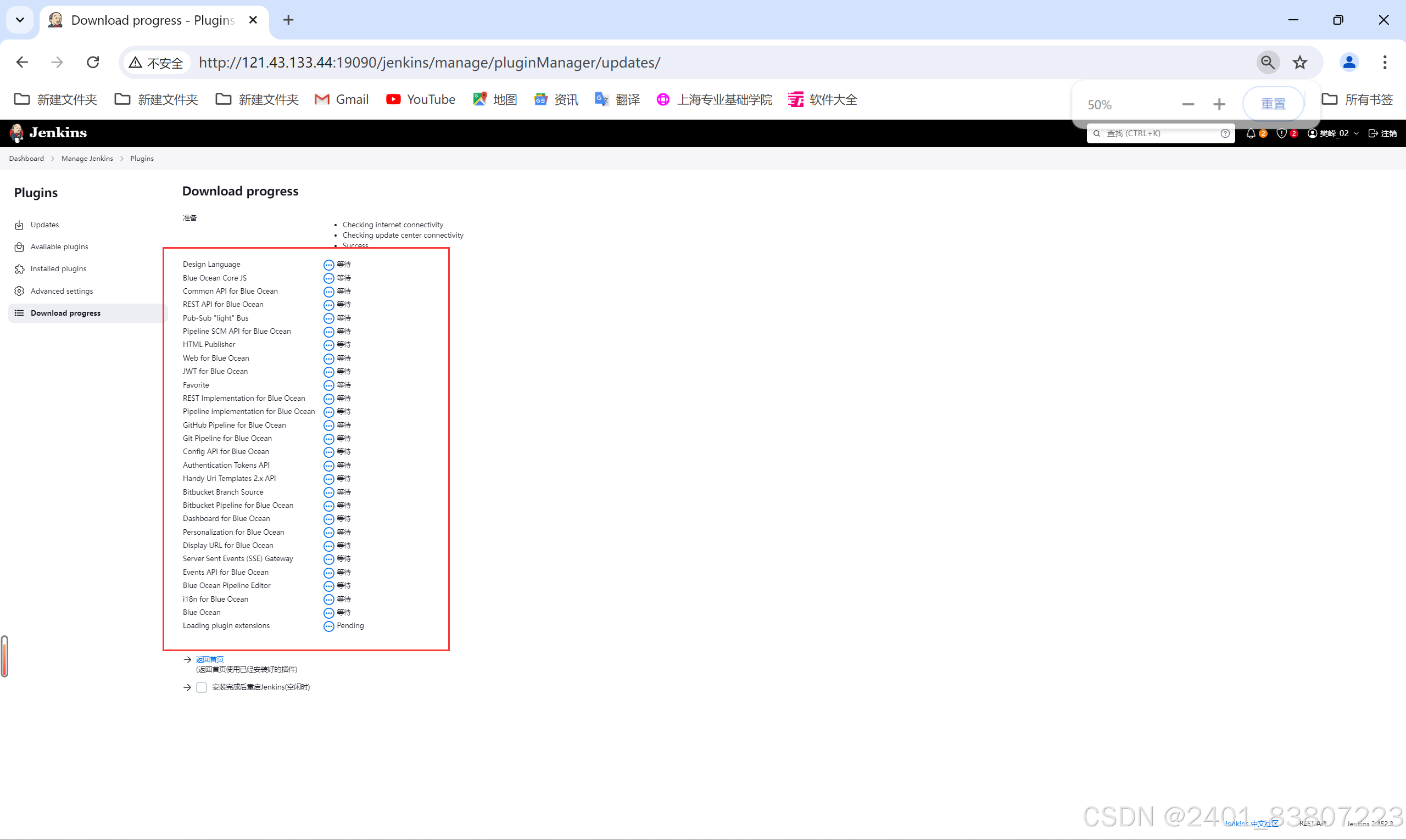The image size is (1406, 840).
Task: Open Manage Jenkins from the breadcrumb
Action: point(87,159)
